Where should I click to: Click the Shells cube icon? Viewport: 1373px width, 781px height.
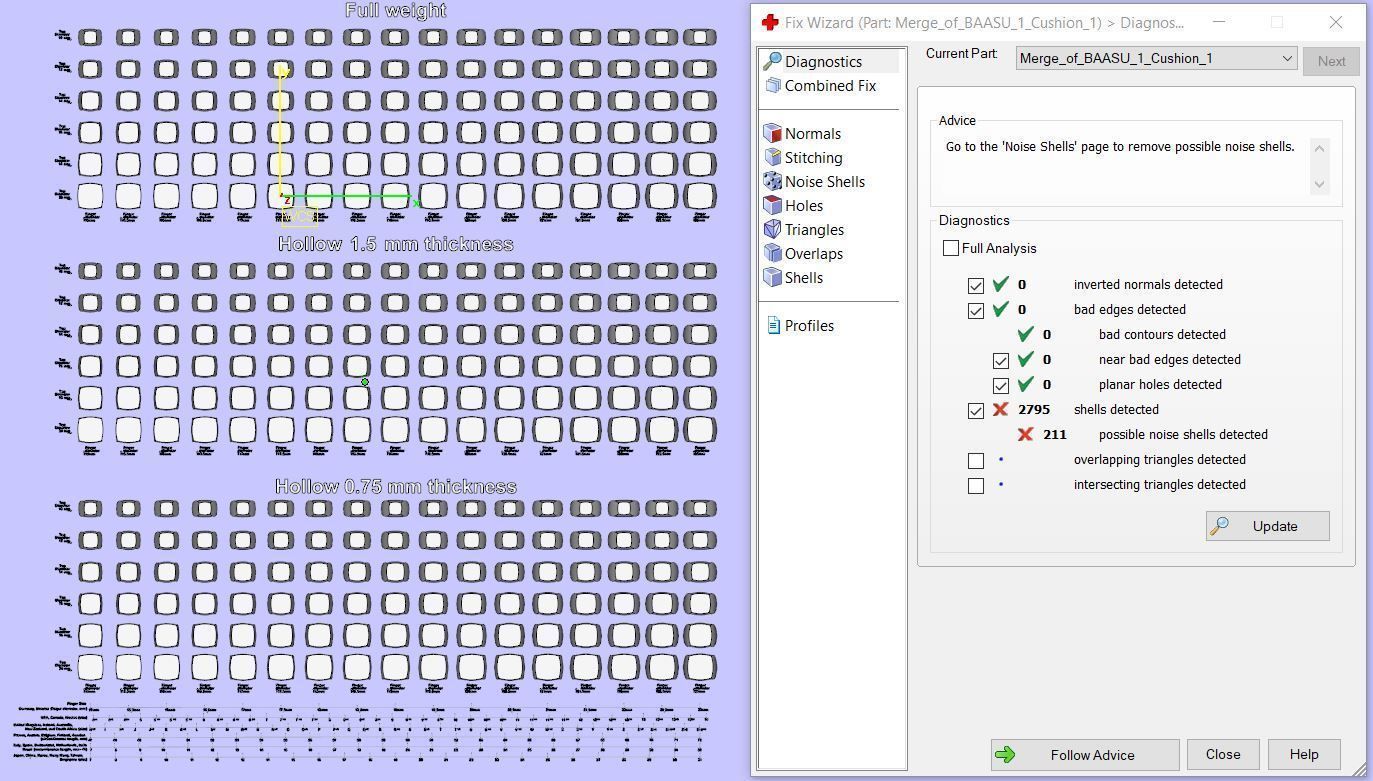[x=772, y=278]
